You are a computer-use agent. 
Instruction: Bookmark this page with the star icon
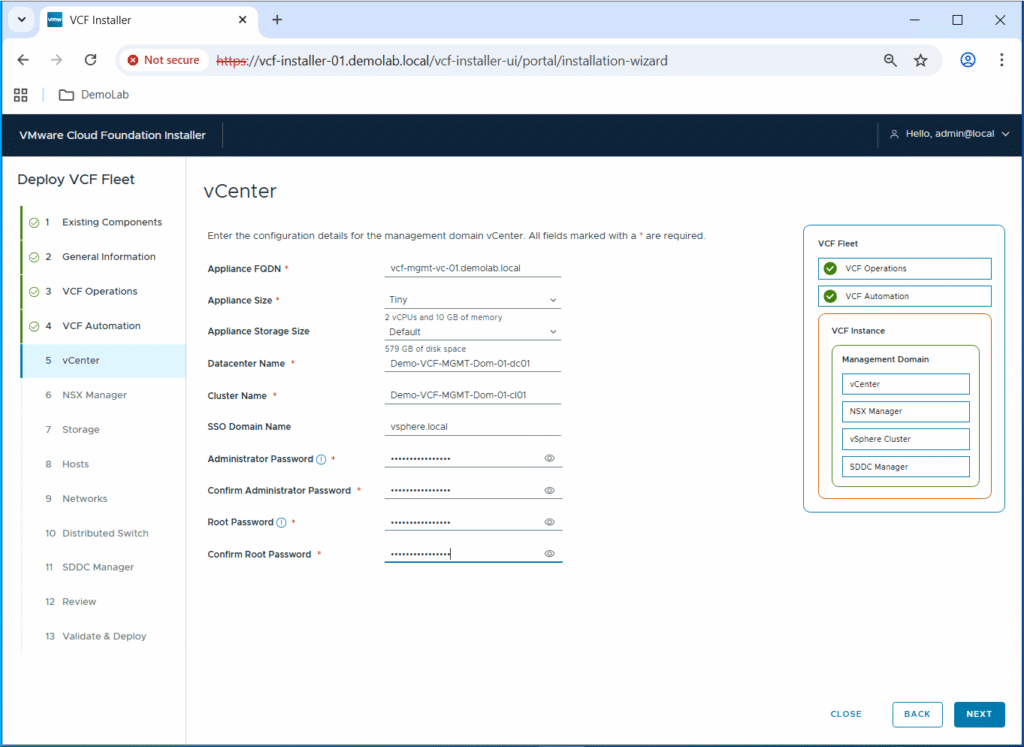click(920, 60)
